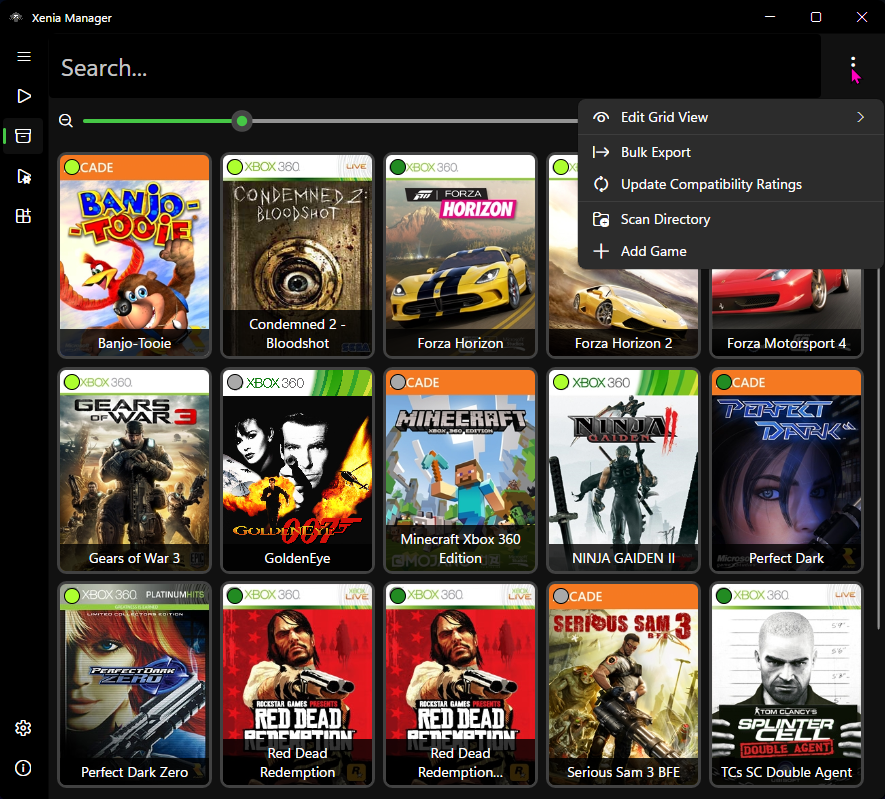Click Gears of War 3 compatibility dot
The height and width of the screenshot is (799, 885).
[x=72, y=382]
